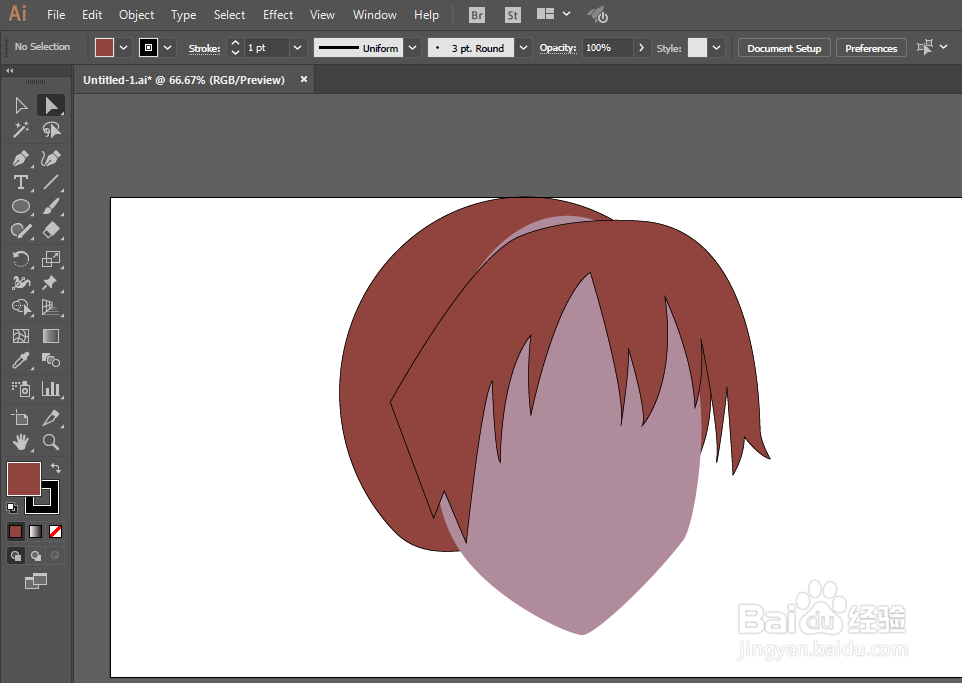962x683 pixels.
Task: Expand the 3 pt. Round brush dropdown
Action: coord(523,48)
